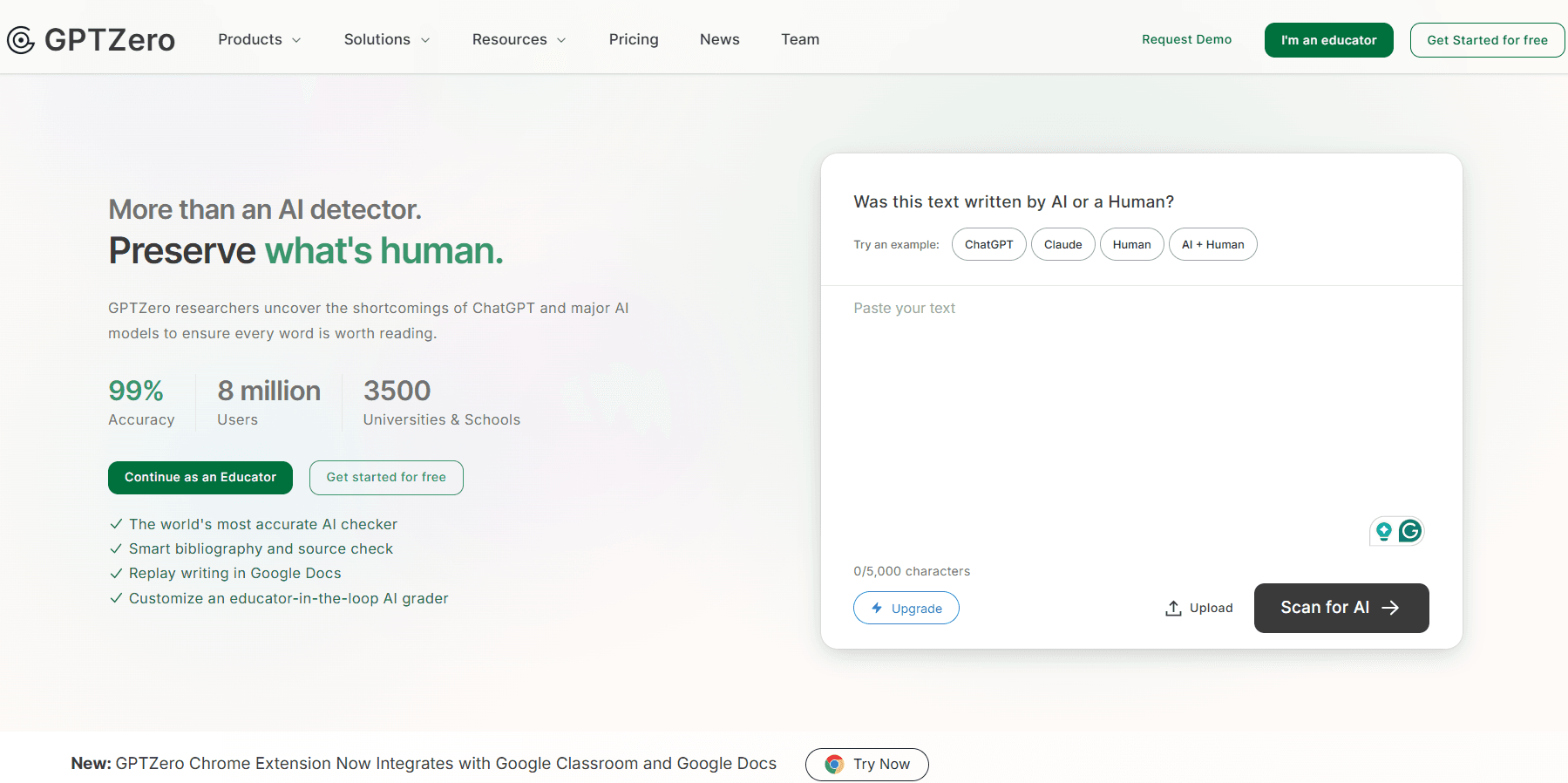Image resolution: width=1568 pixels, height=783 pixels.
Task: Select the ChatGPT example chip
Action: pyautogui.click(x=988, y=244)
